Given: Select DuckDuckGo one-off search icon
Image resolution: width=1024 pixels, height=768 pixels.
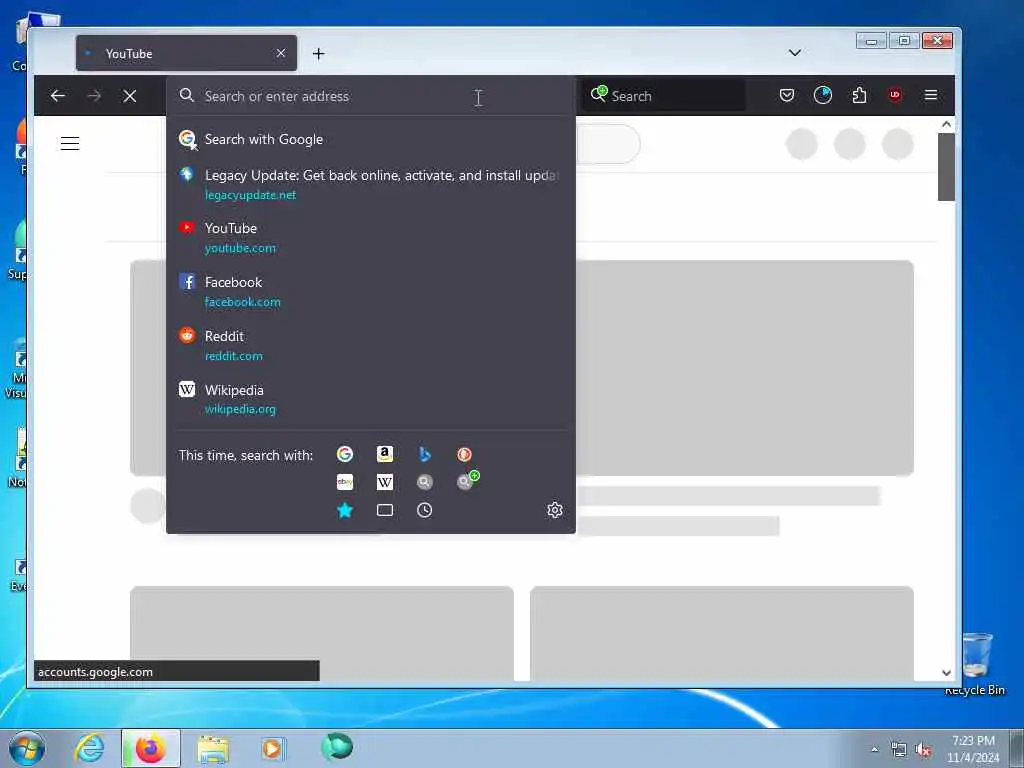Looking at the screenshot, I should pos(464,455).
